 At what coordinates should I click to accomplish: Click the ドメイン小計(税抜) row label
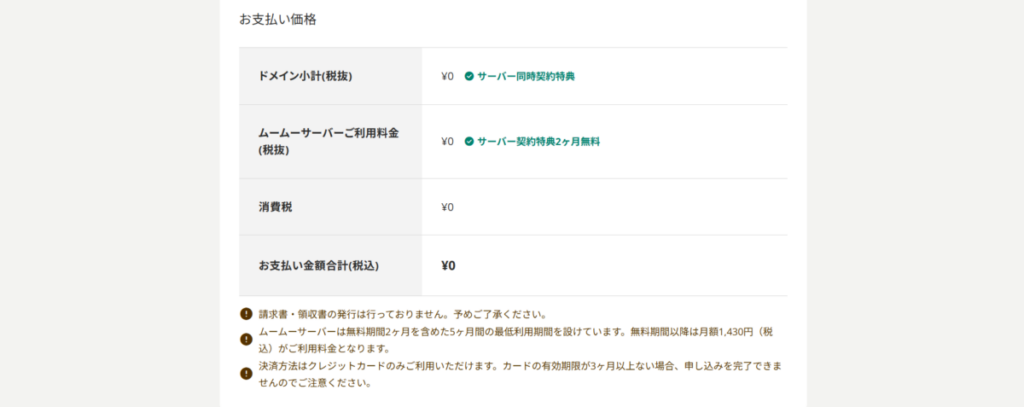pyautogui.click(x=305, y=76)
